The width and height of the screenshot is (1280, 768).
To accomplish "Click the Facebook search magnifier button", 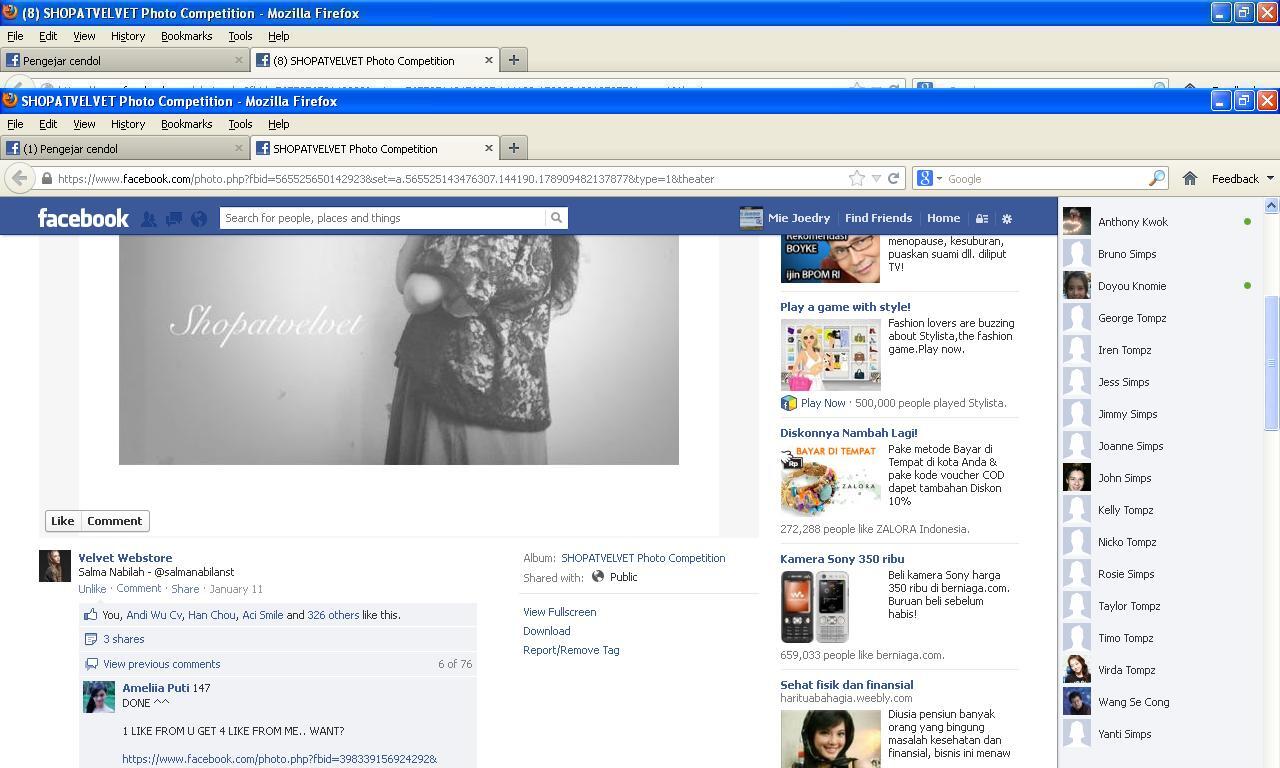I will [556, 218].
